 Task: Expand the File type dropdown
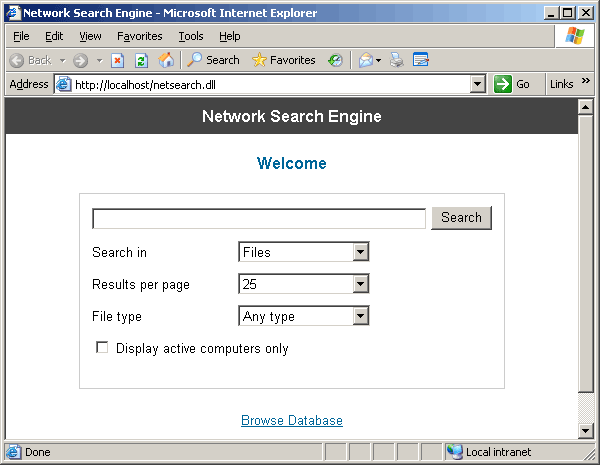(361, 317)
